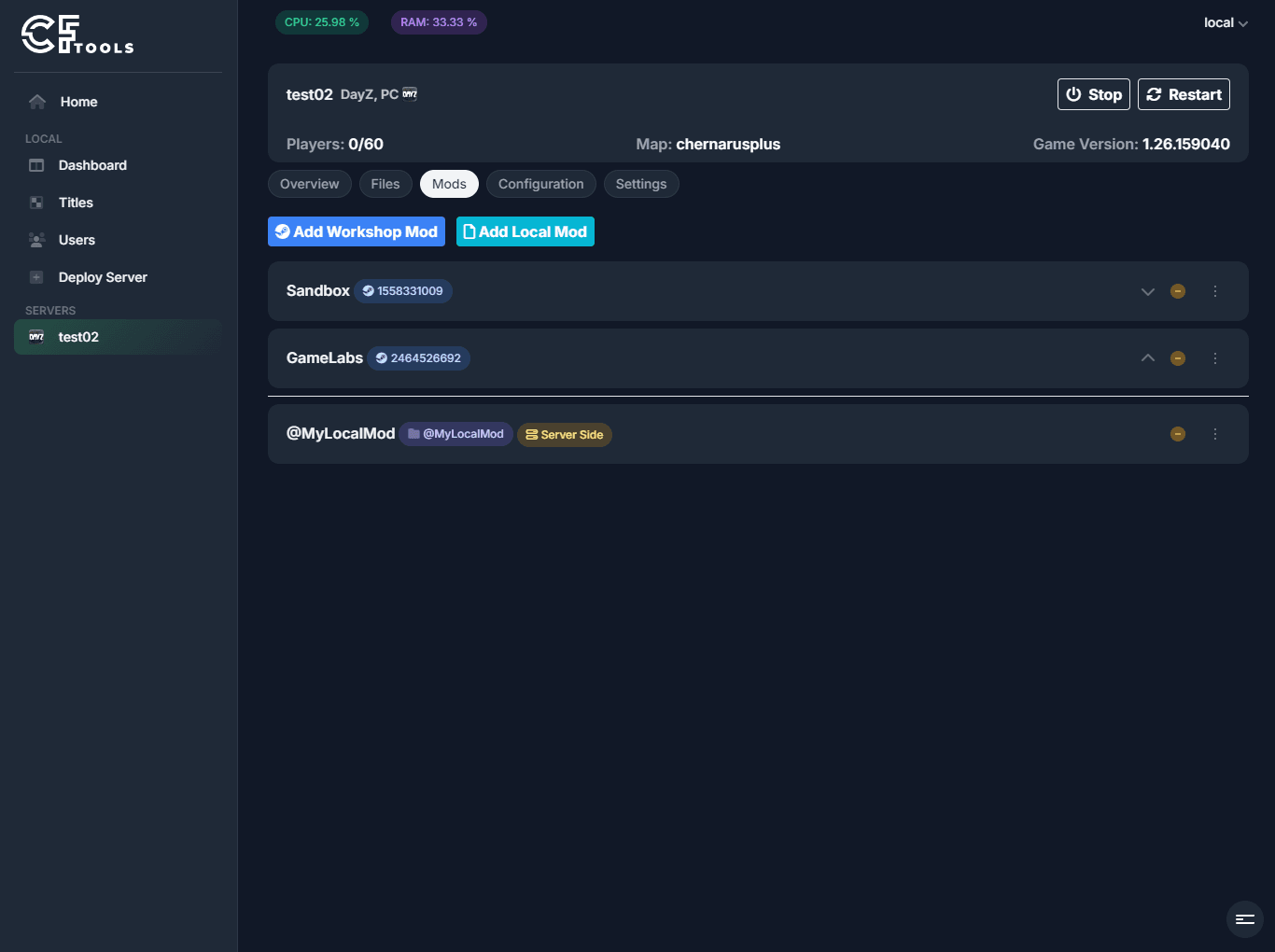Screen dimensions: 1275x952
Task: Click the Players 0/60 count
Action: 335,144
